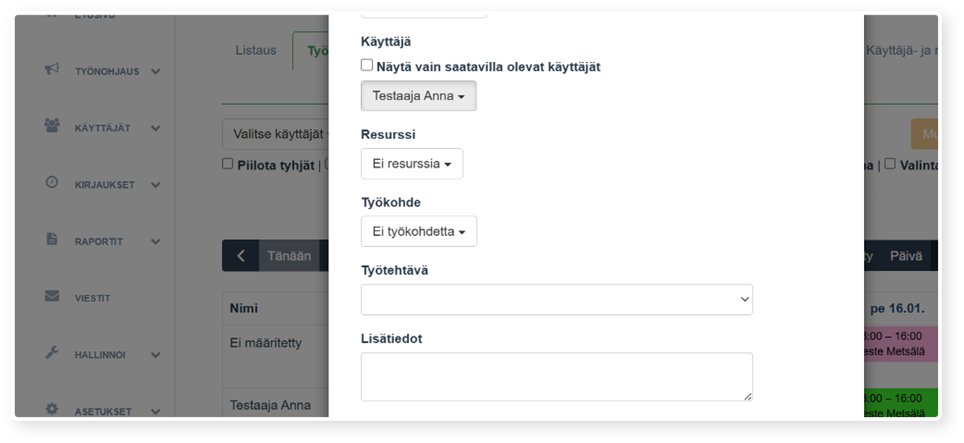Screen dimensions: 964x443
Task: Click the envelope icon beside Viestit
Action: [x=52, y=296]
